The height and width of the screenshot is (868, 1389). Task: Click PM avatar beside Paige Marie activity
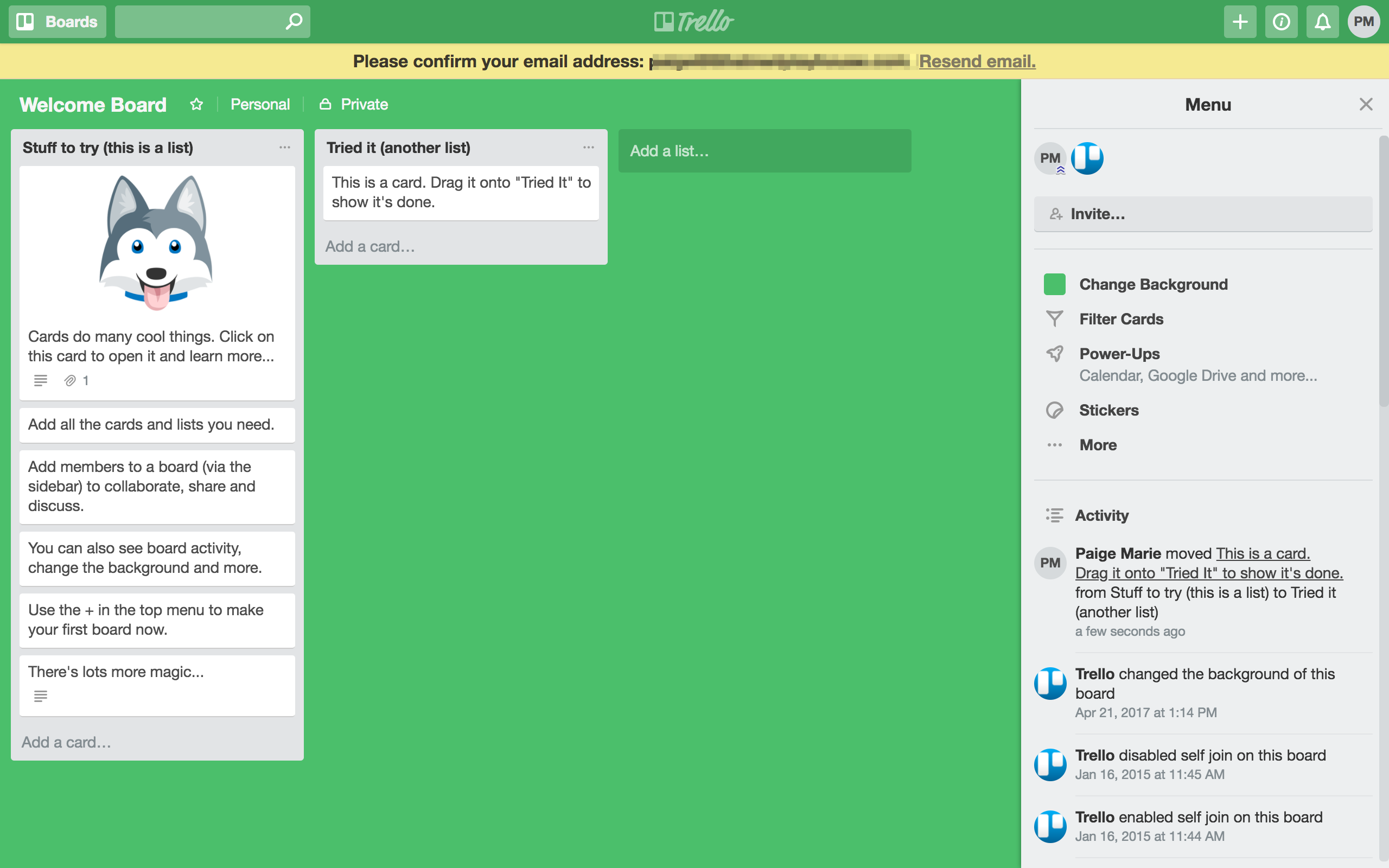pyautogui.click(x=1050, y=563)
